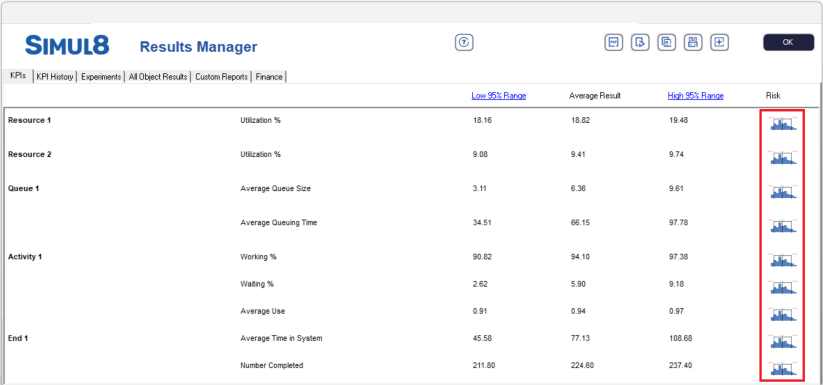
Task: Click low range value 18.16
Action: (x=482, y=120)
